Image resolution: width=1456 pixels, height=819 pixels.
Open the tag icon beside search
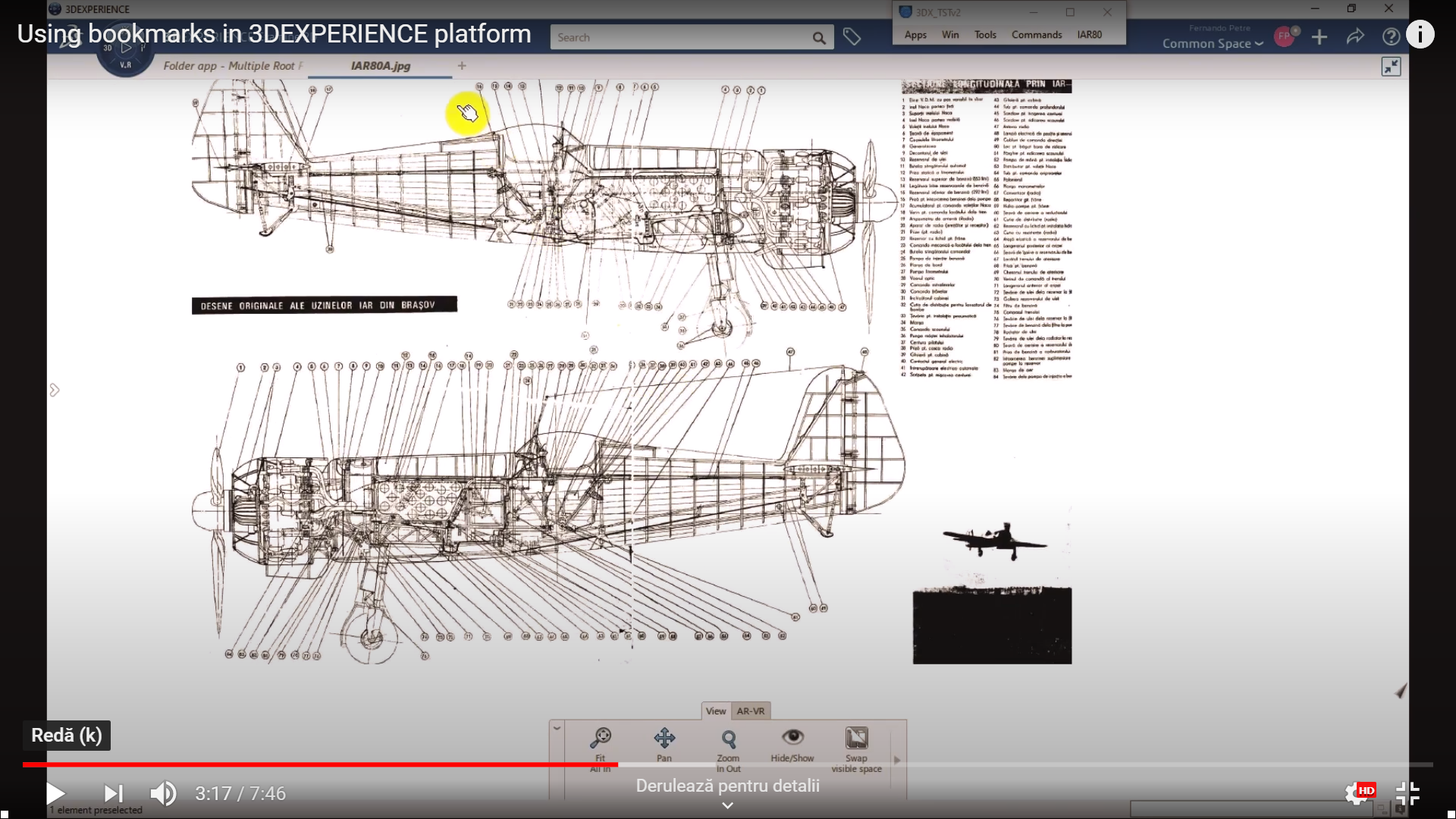pyautogui.click(x=852, y=36)
